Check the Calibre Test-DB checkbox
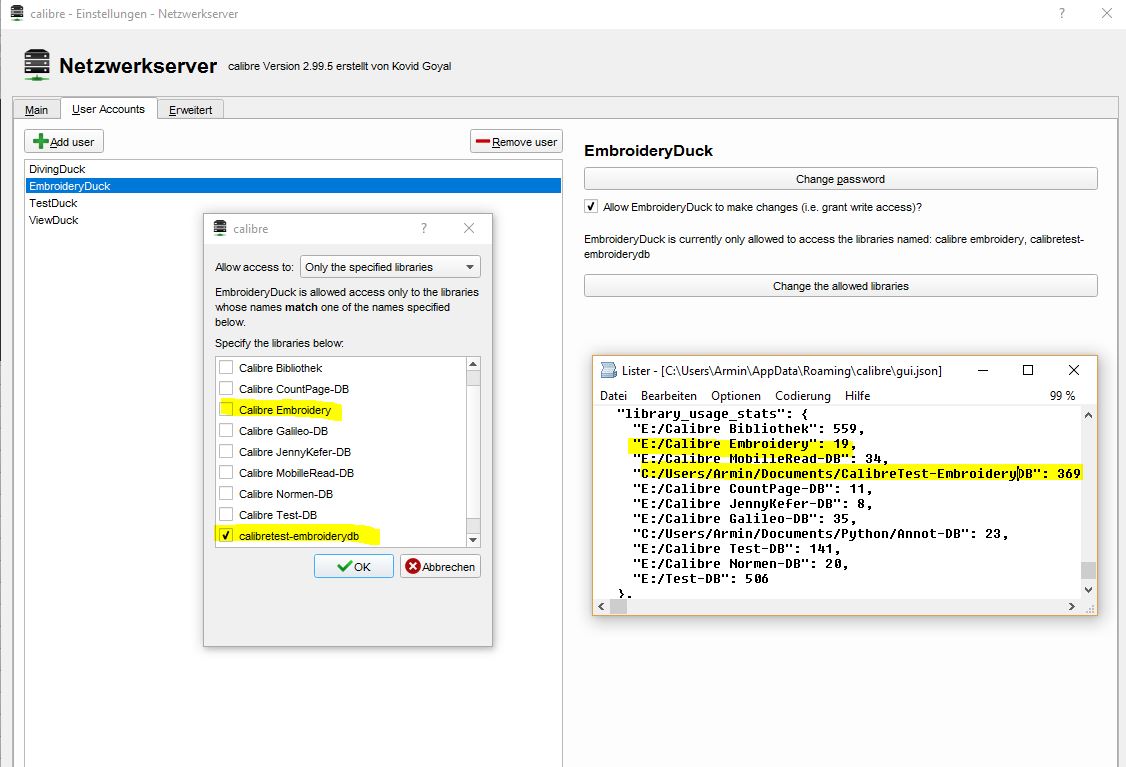Screen dimensions: 1126x767 226,515
